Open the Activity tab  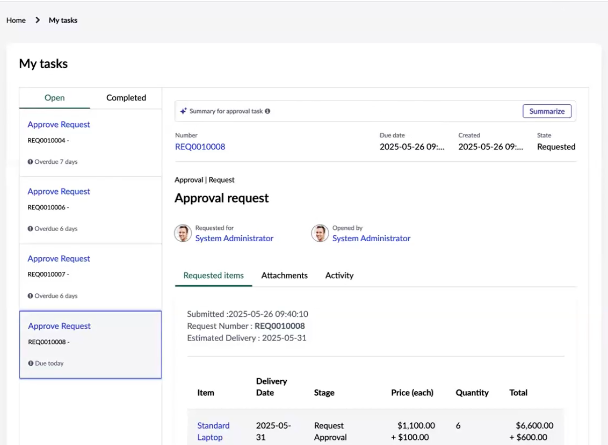[x=339, y=276]
